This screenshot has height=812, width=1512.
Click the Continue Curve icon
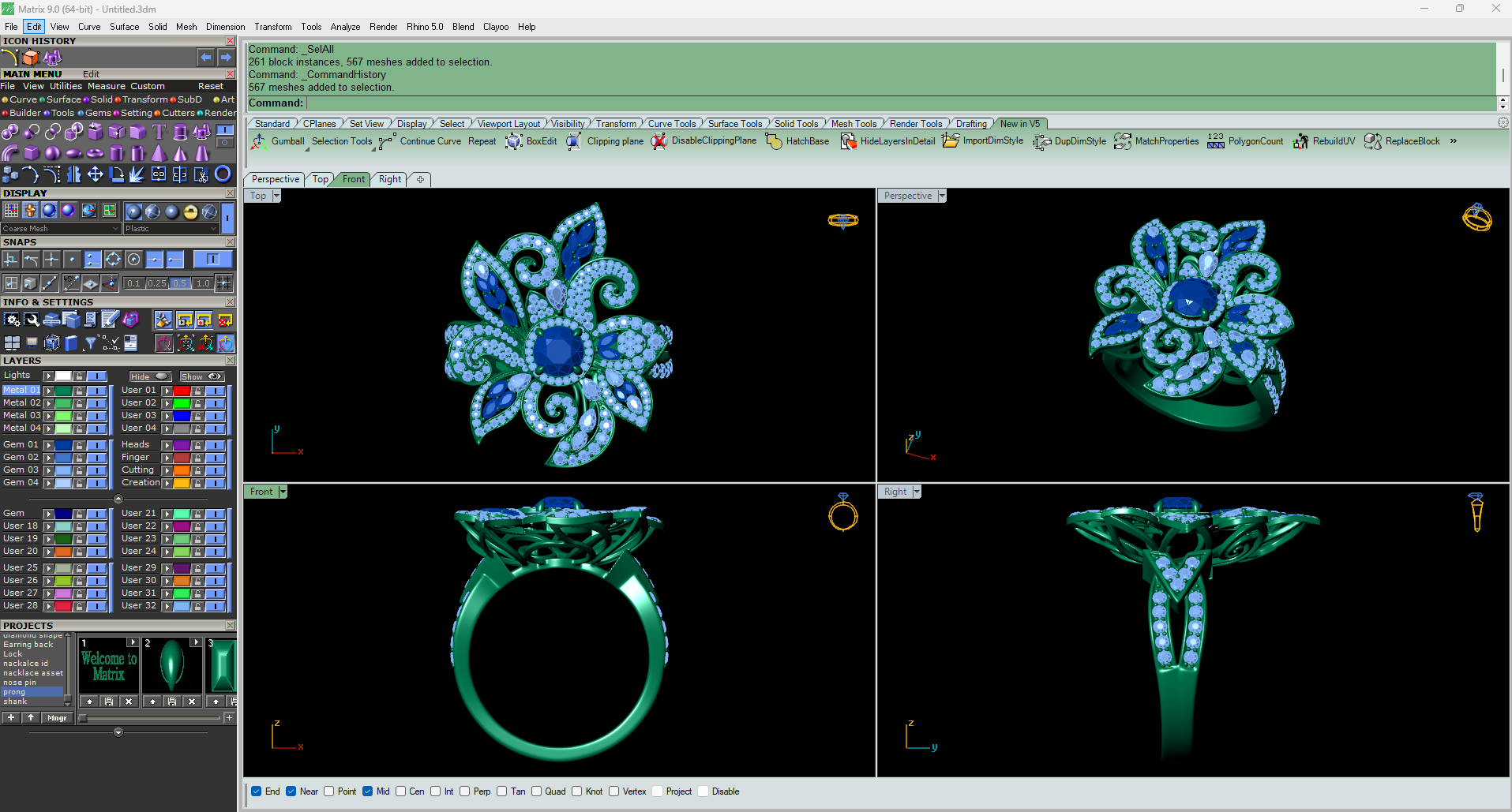[387, 141]
